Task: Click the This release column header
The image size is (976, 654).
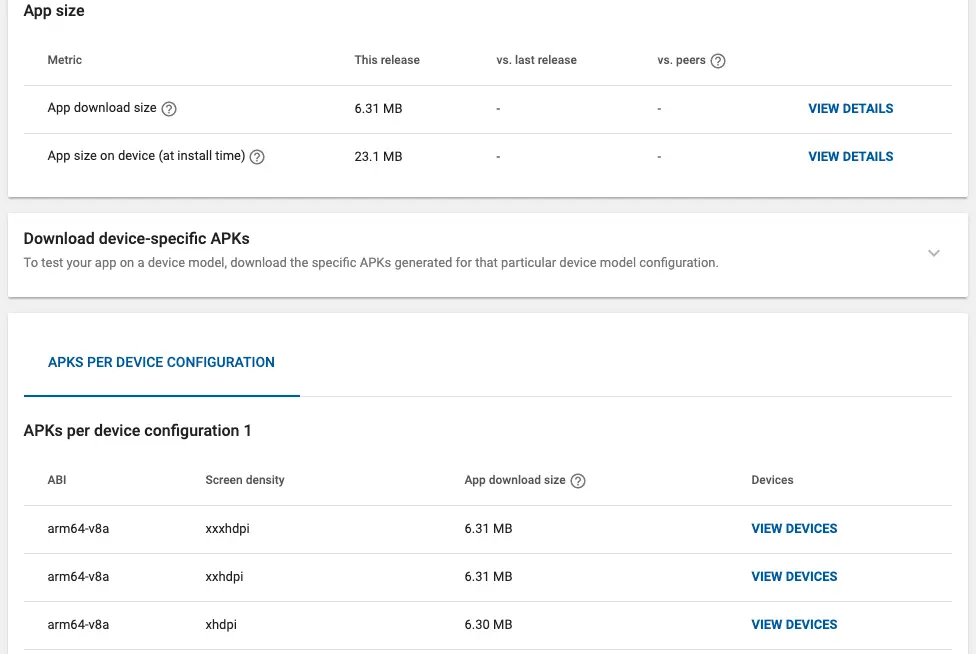Action: pos(387,60)
